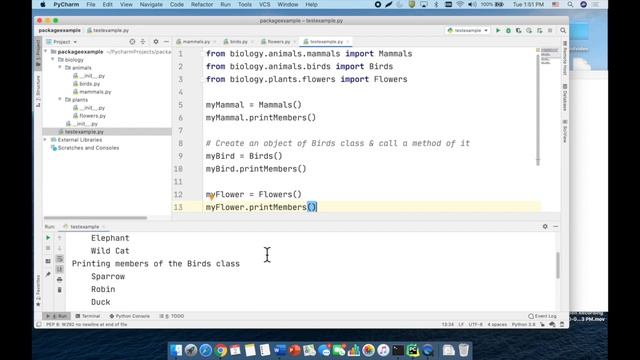Viewport: 640px width, 360px height.
Task: Open Chrome from the Dock
Action: click(x=221, y=350)
